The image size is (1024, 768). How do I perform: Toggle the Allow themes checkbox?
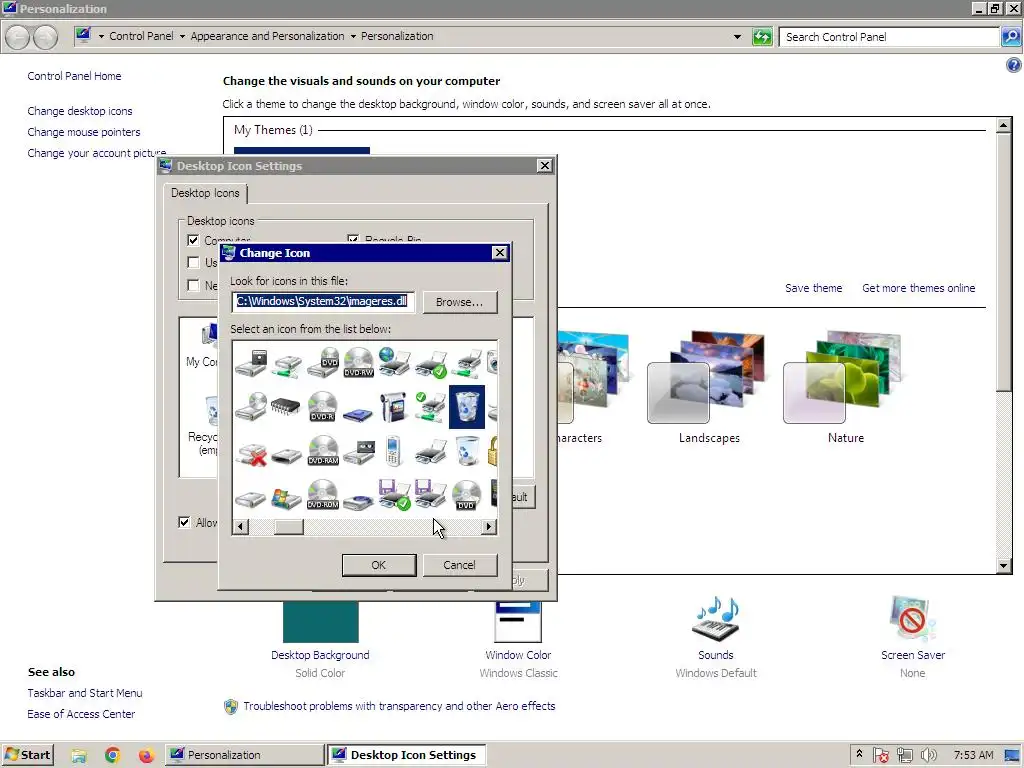[184, 522]
